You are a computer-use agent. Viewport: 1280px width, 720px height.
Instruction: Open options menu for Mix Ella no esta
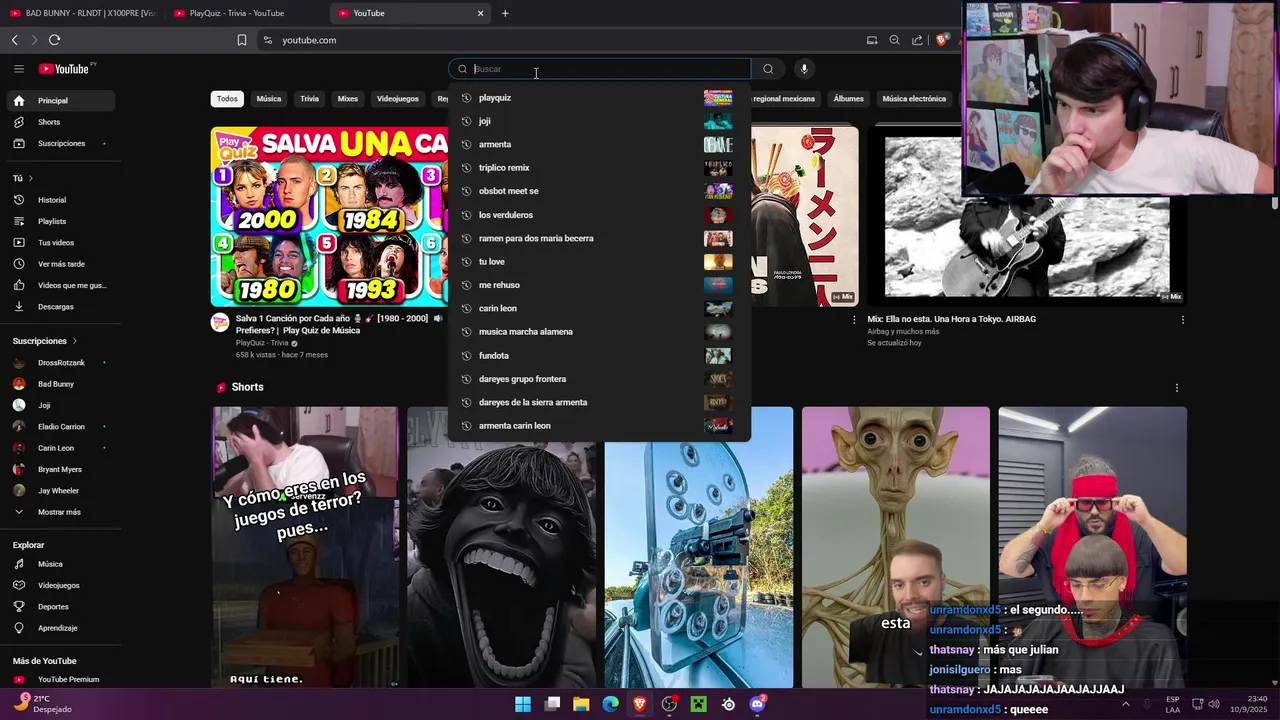tap(1183, 320)
